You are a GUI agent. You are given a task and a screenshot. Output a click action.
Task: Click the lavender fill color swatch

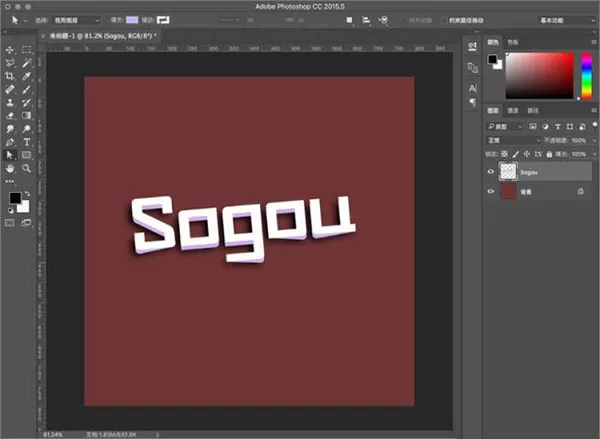(132, 20)
